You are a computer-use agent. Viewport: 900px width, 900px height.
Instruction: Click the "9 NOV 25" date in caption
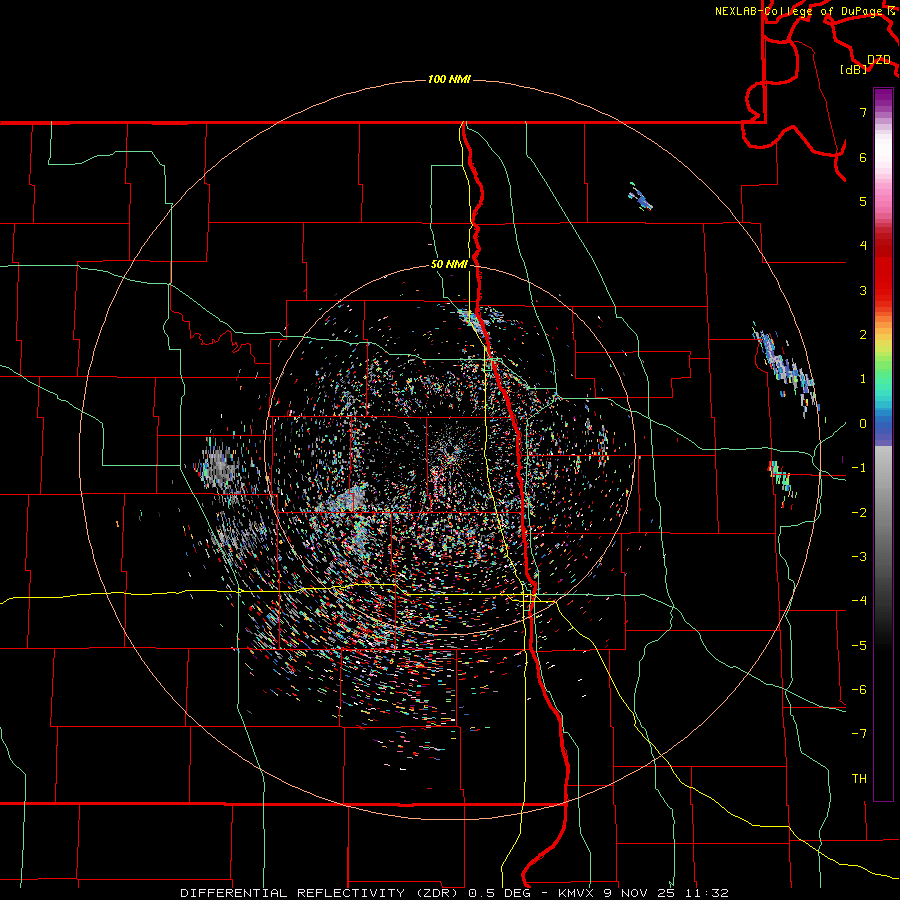pos(639,893)
